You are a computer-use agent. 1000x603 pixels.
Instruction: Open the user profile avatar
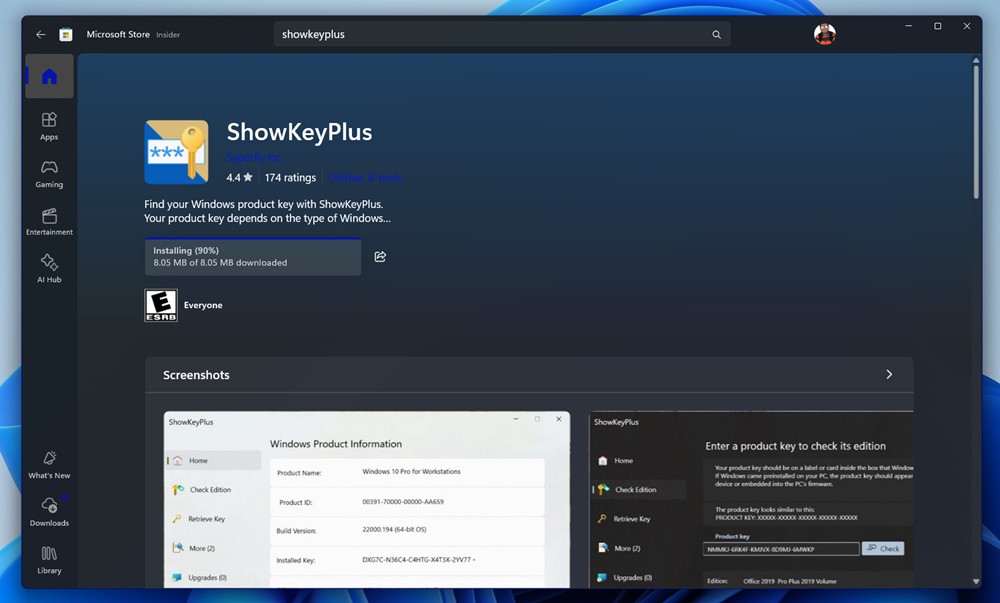coord(825,34)
